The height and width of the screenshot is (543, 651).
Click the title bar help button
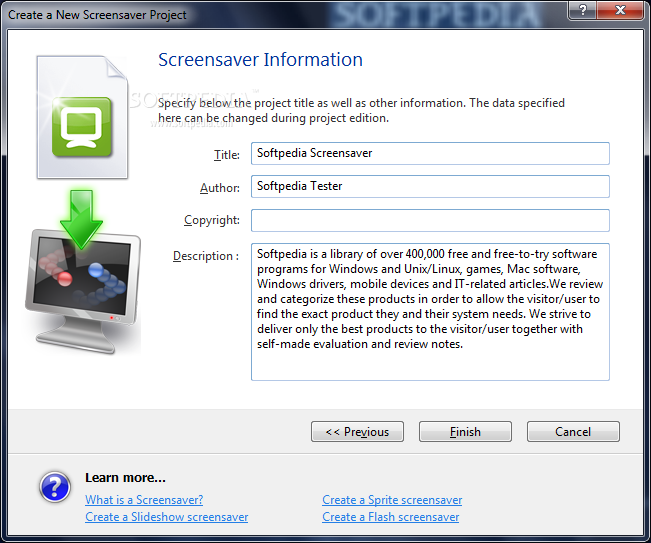[582, 10]
